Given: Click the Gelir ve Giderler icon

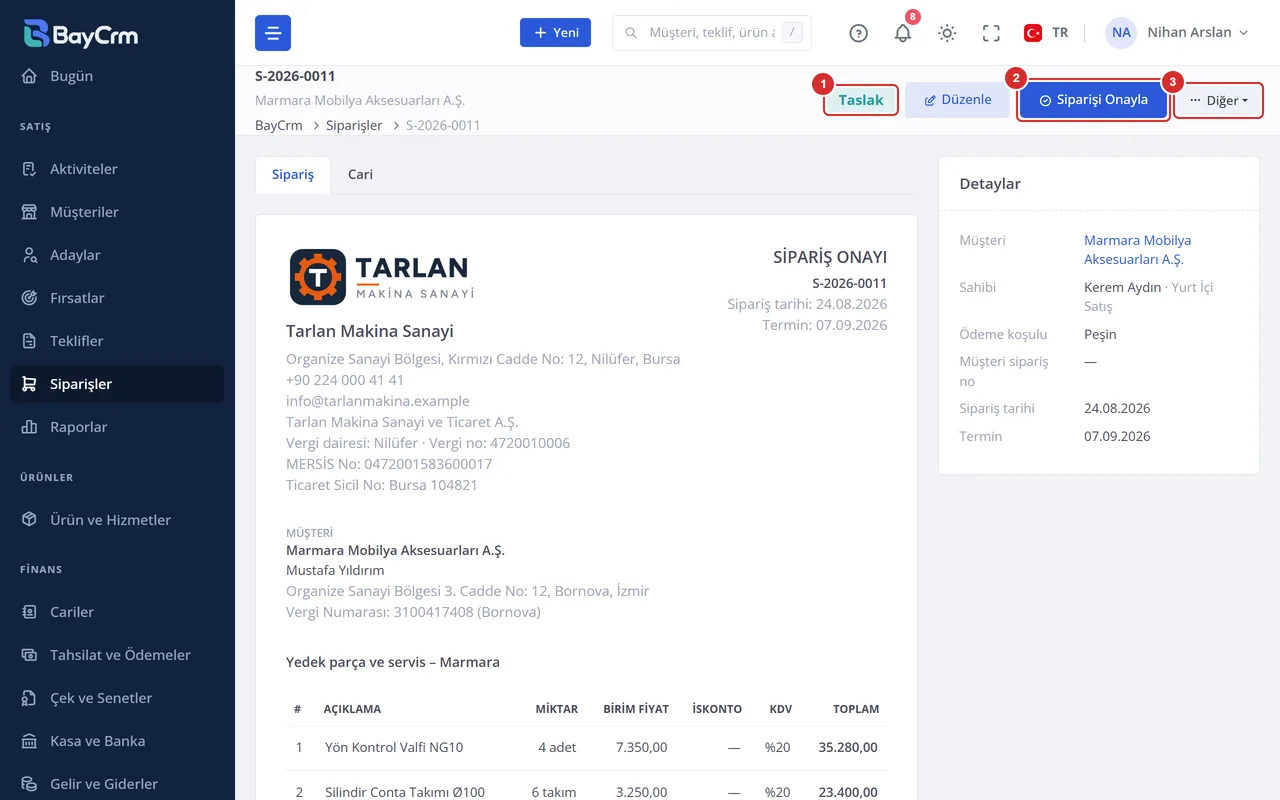Looking at the screenshot, I should click(30, 784).
